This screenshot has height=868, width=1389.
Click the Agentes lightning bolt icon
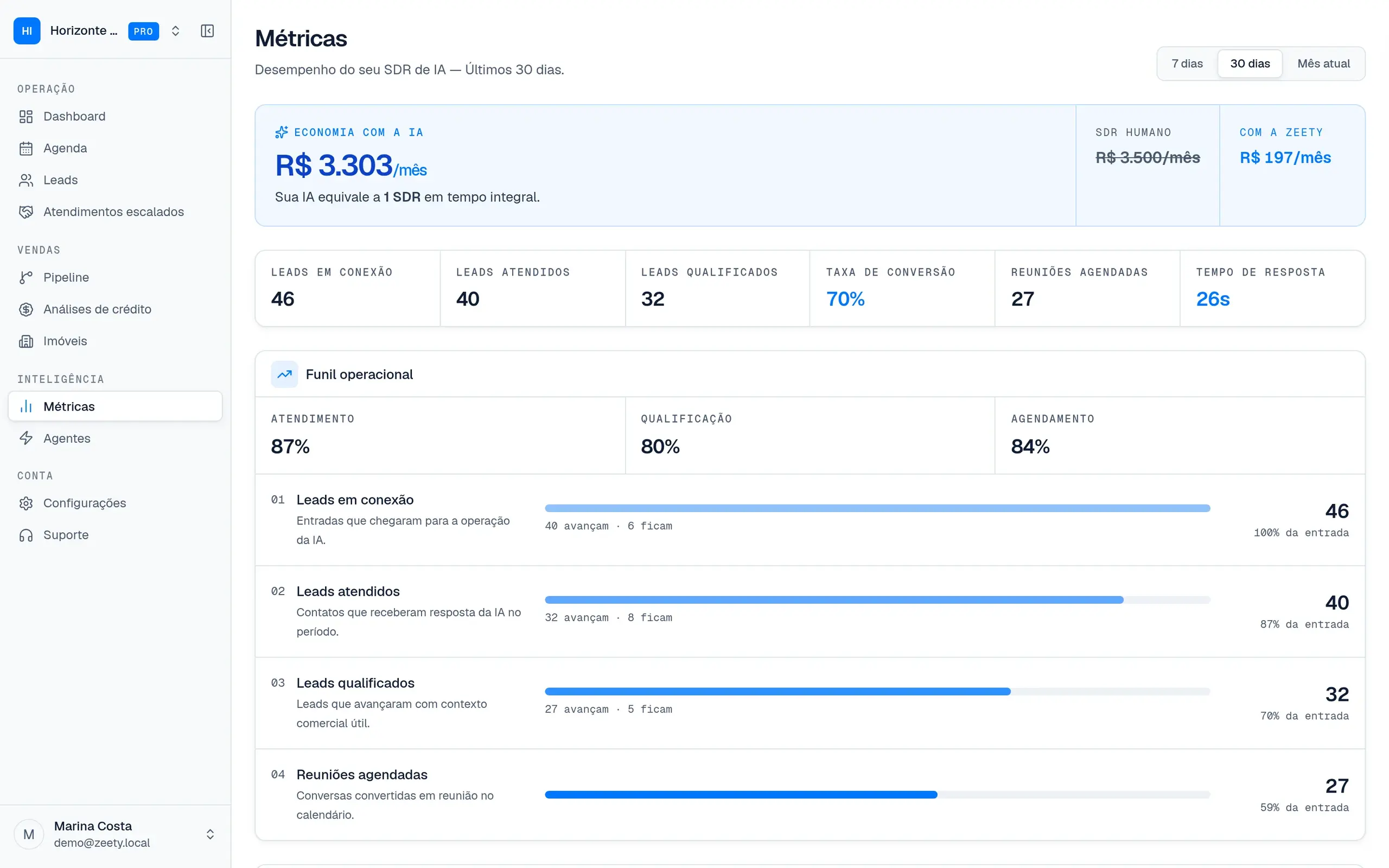(x=26, y=438)
